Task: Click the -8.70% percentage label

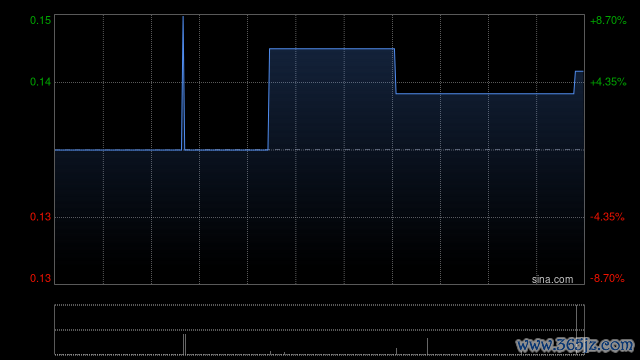Action: [607, 279]
